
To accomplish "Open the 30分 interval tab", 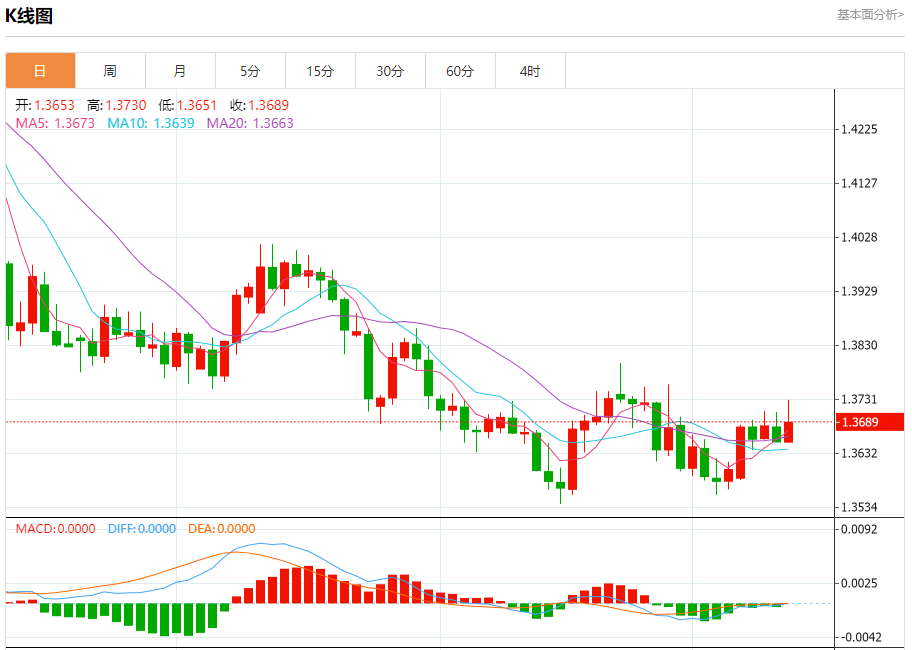I will point(390,71).
